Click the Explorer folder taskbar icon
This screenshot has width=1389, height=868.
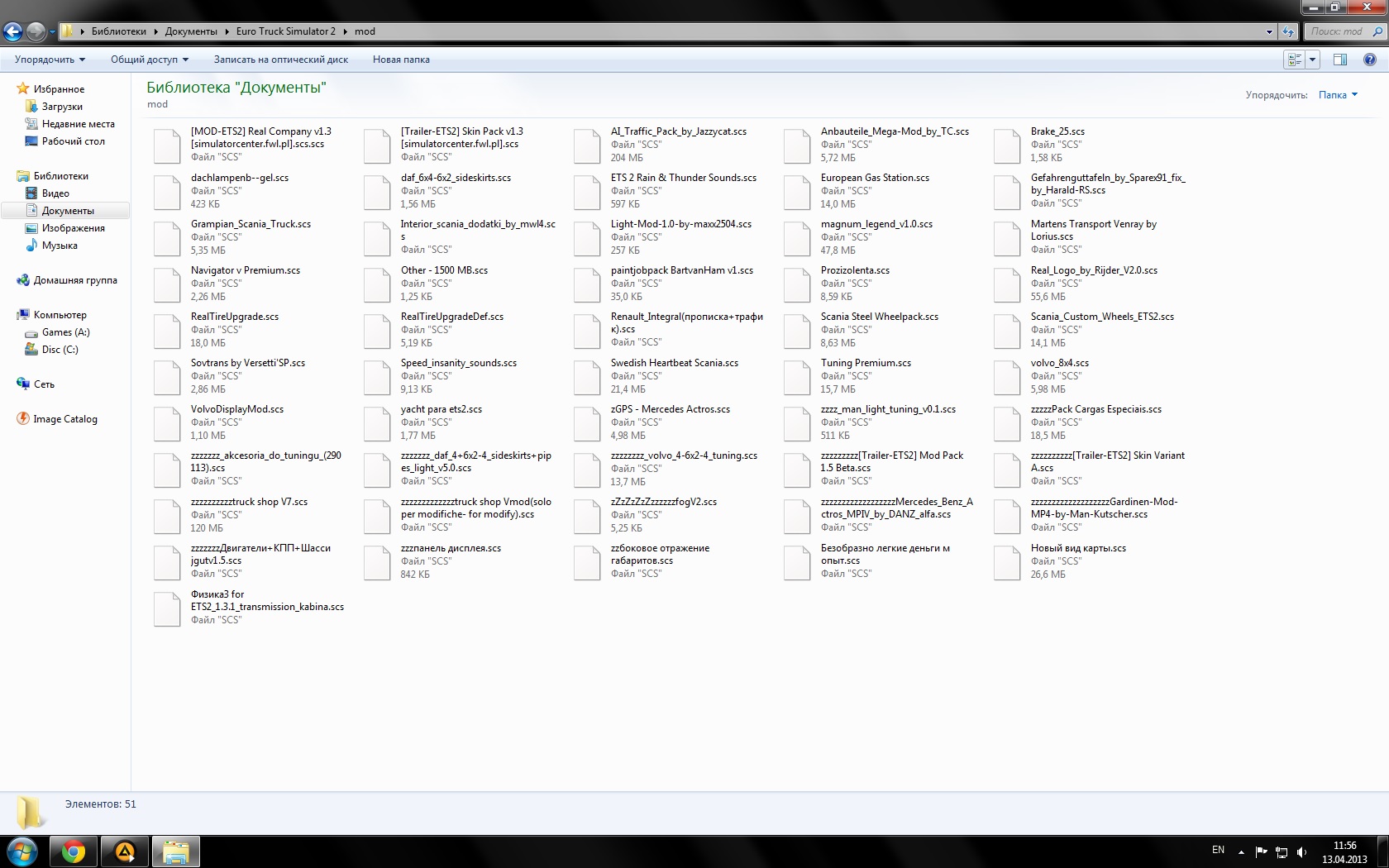pos(176,852)
